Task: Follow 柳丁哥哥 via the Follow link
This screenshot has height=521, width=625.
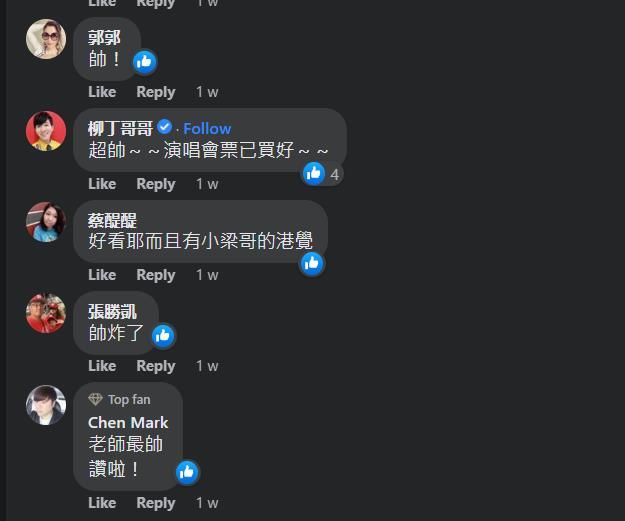Action: pos(207,128)
